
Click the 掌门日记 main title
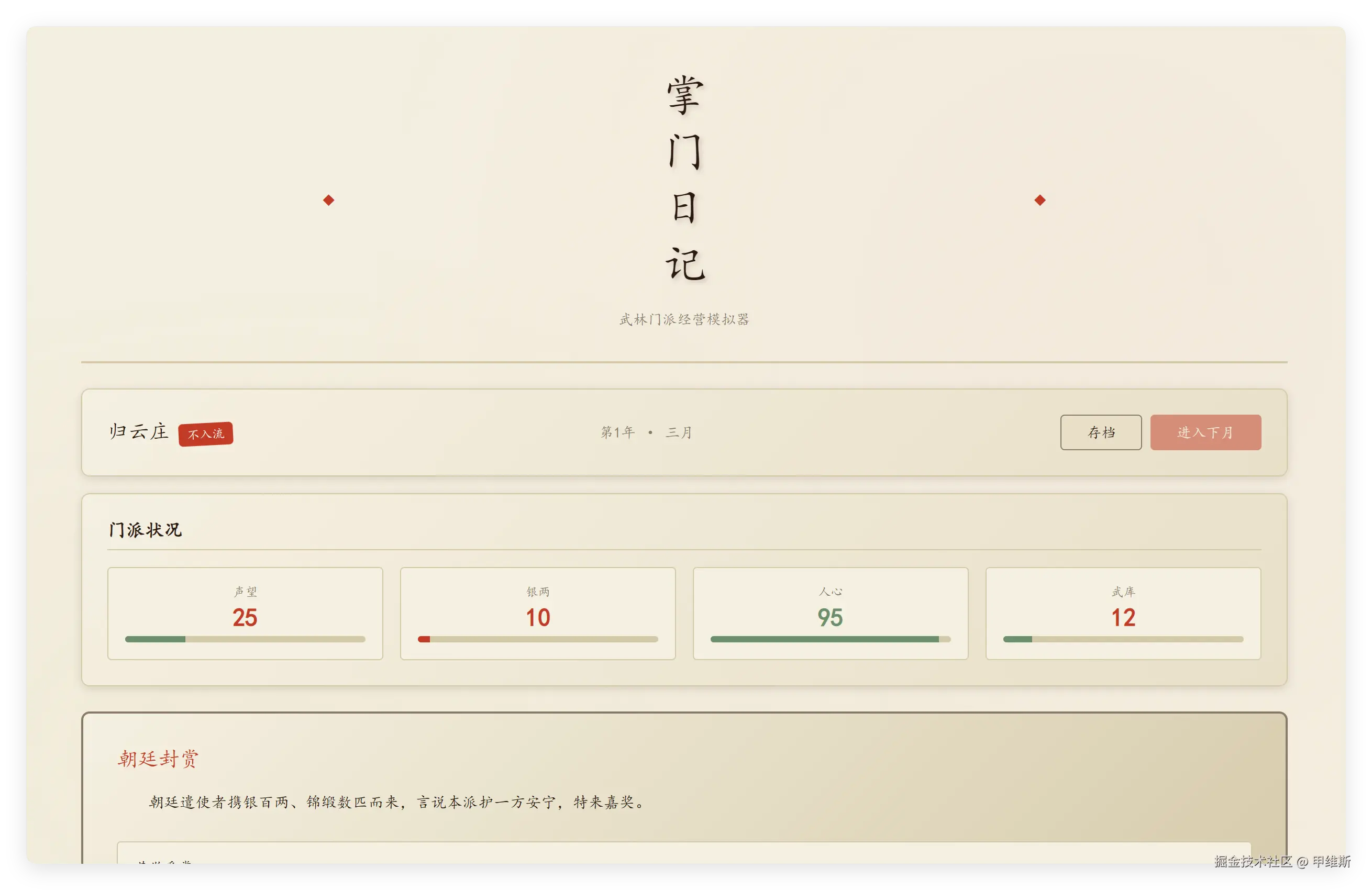(x=685, y=178)
